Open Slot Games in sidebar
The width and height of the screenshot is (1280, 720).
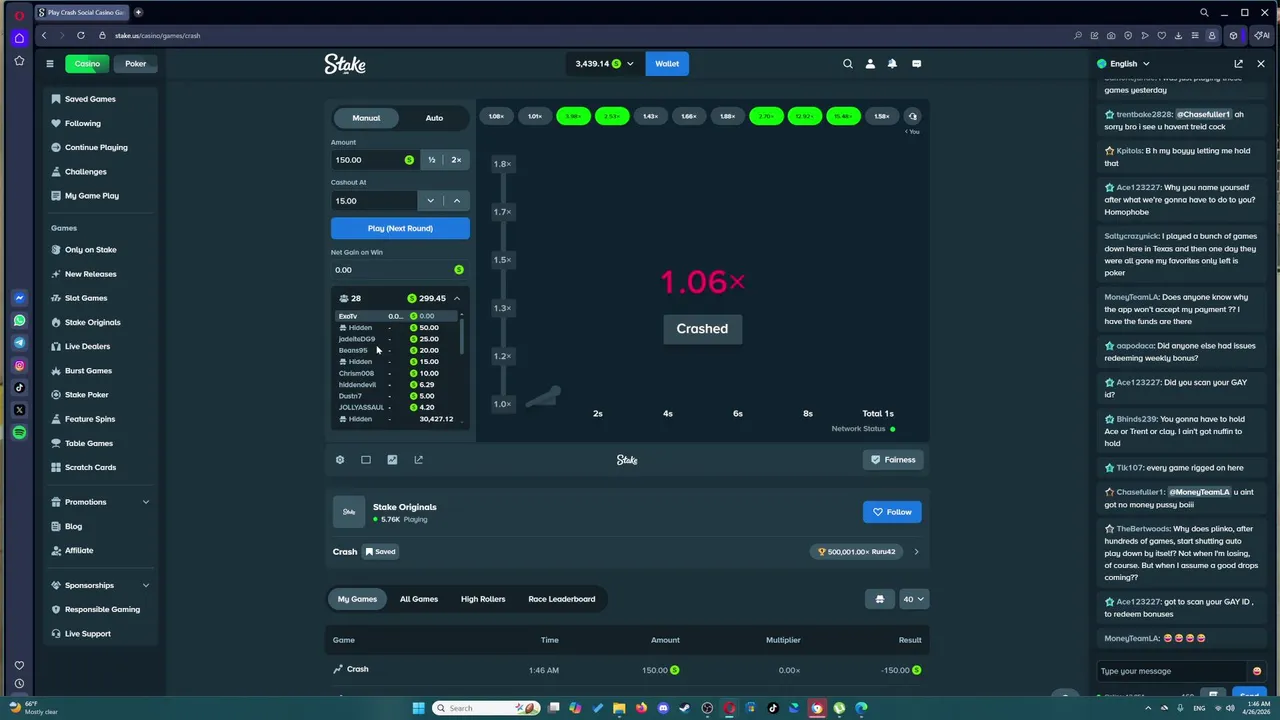click(86, 298)
